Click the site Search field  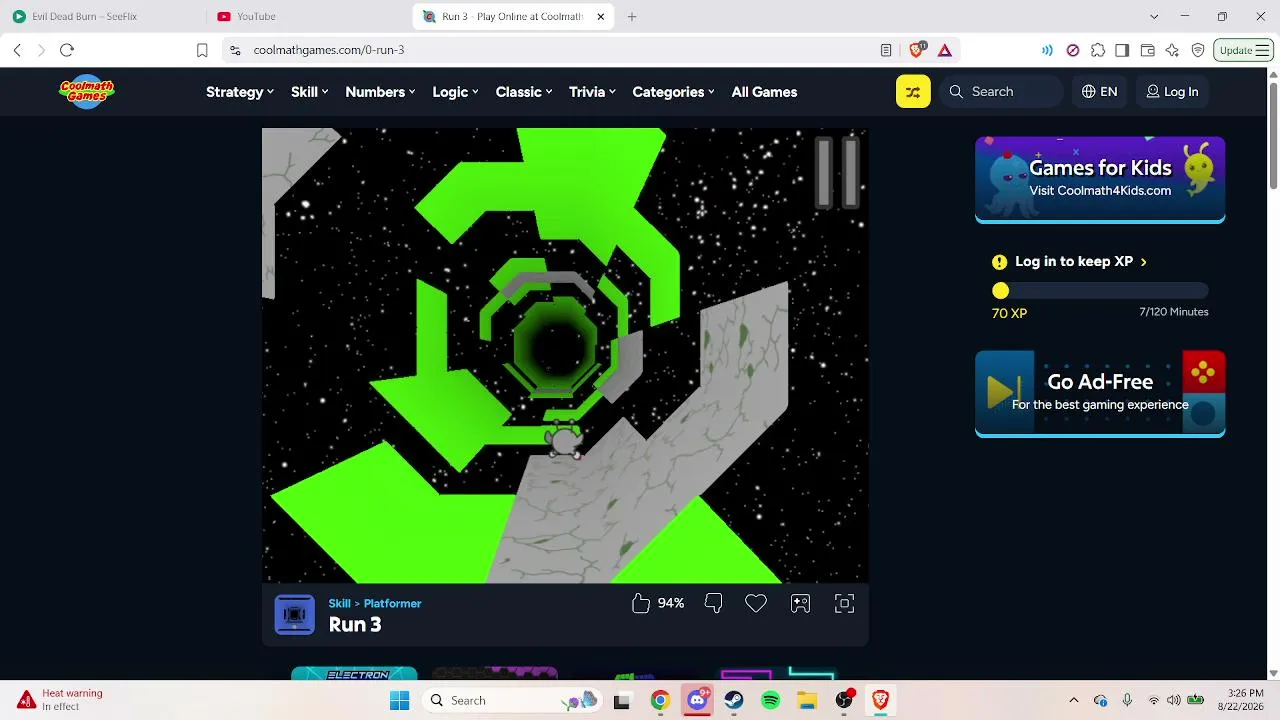click(x=1002, y=92)
